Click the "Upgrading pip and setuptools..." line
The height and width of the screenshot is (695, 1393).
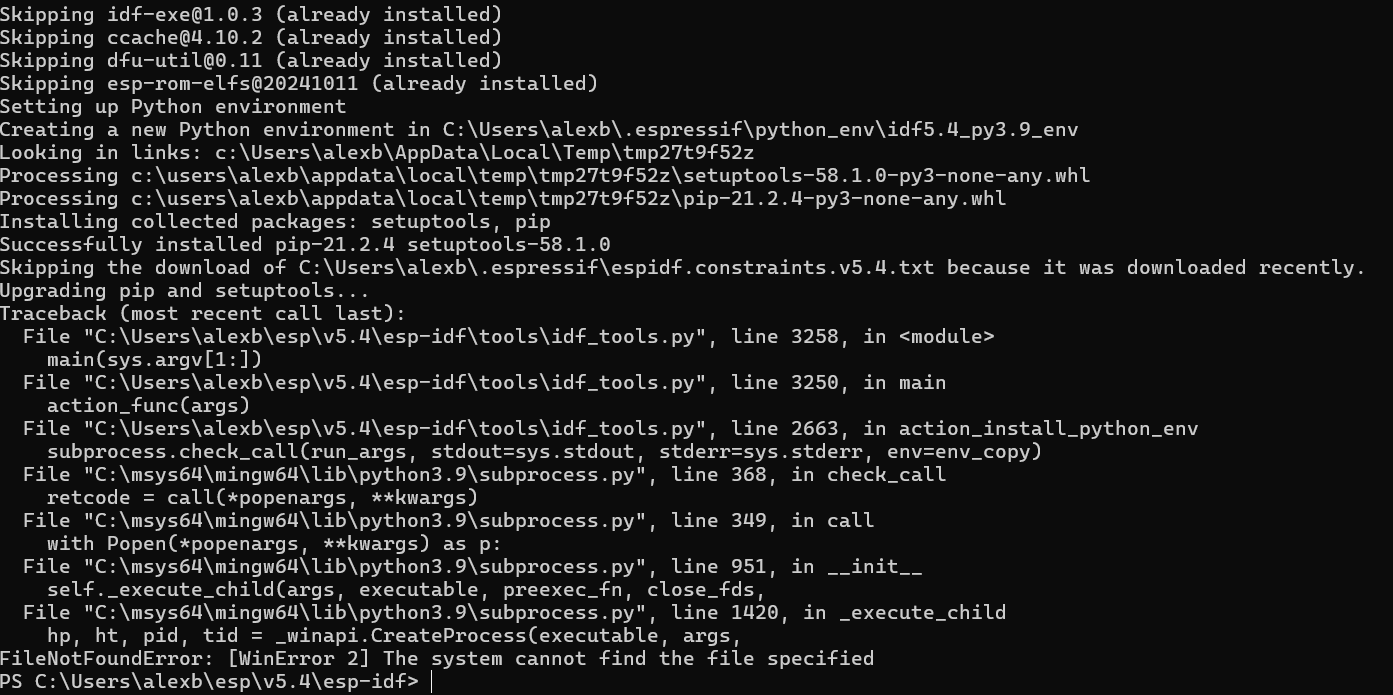coord(184,290)
